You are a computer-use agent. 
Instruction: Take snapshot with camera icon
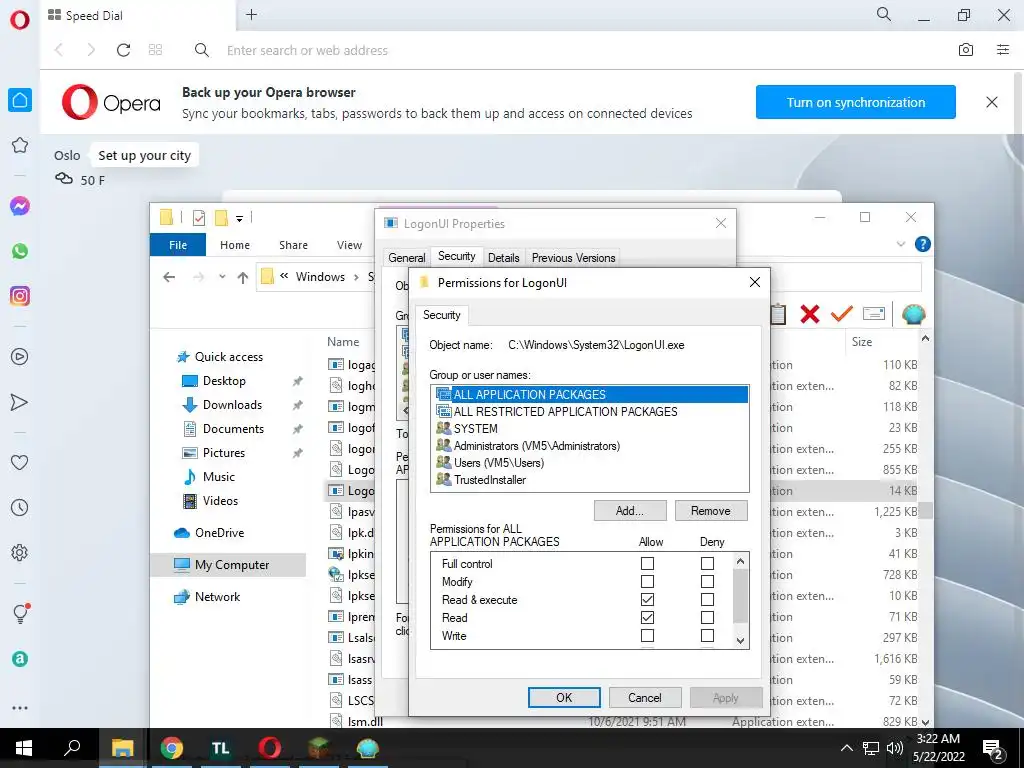[x=966, y=50]
